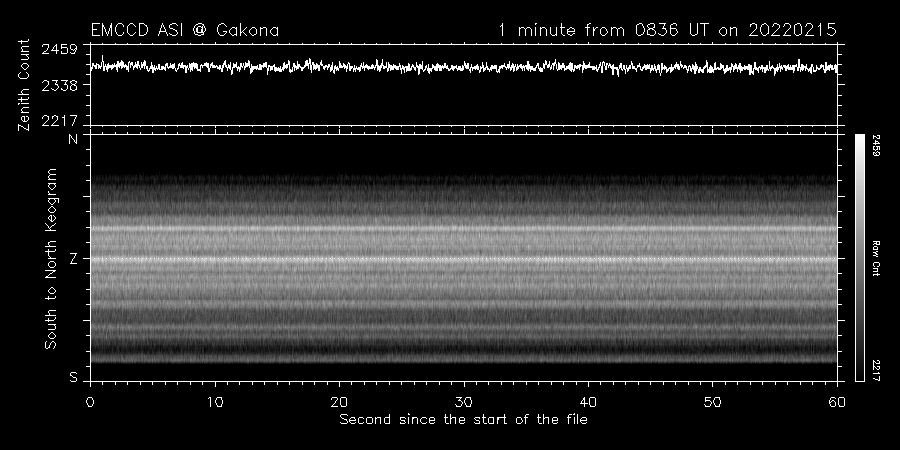
Task: Click the 'Second since the start of the file' label
Action: click(x=463, y=420)
